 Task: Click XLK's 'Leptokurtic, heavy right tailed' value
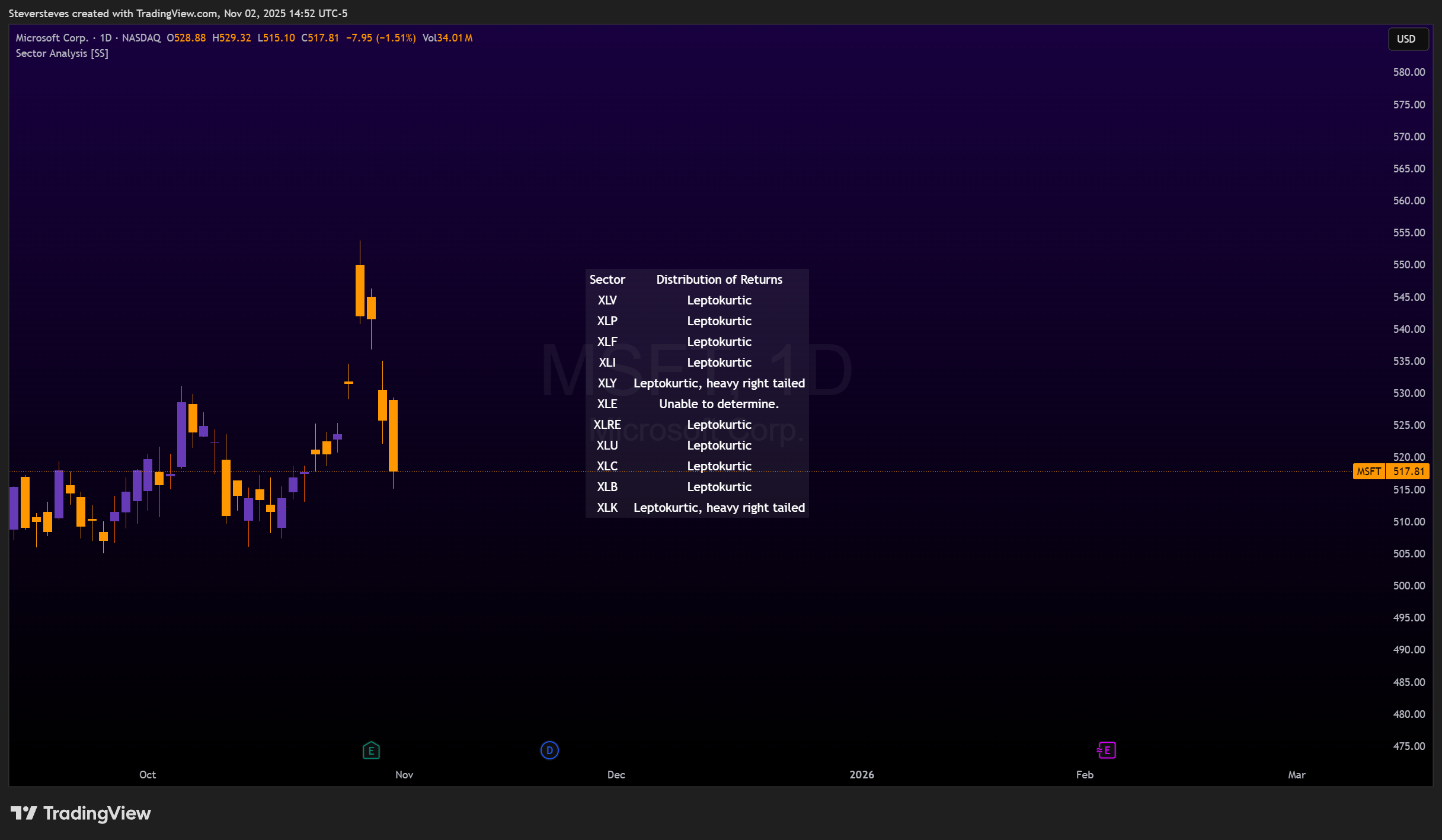tap(719, 508)
